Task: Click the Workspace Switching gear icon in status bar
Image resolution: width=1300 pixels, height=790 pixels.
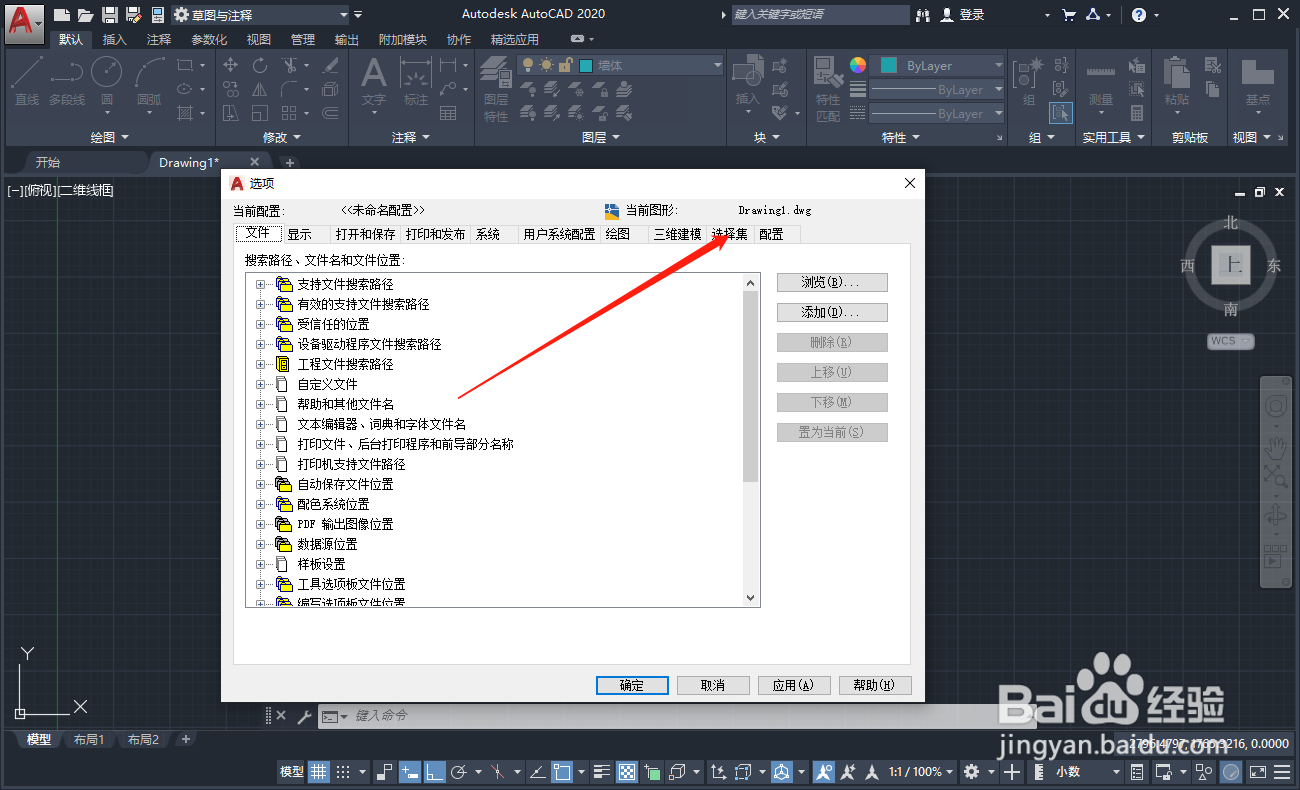Action: click(x=971, y=772)
